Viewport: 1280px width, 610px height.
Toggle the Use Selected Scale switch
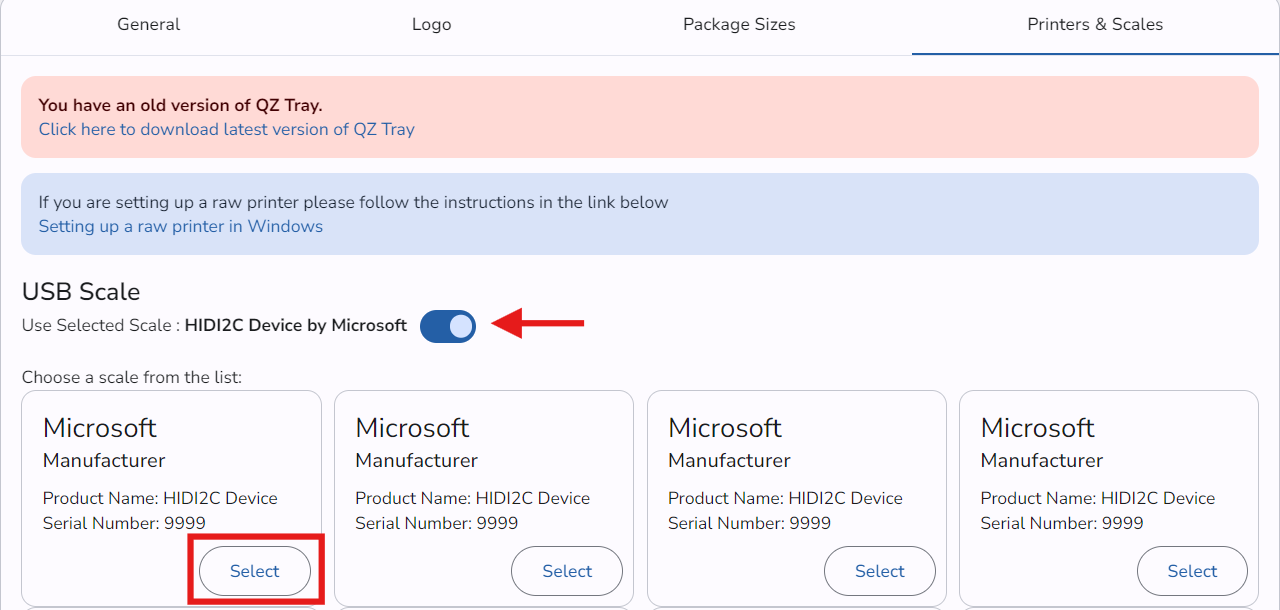(x=448, y=326)
